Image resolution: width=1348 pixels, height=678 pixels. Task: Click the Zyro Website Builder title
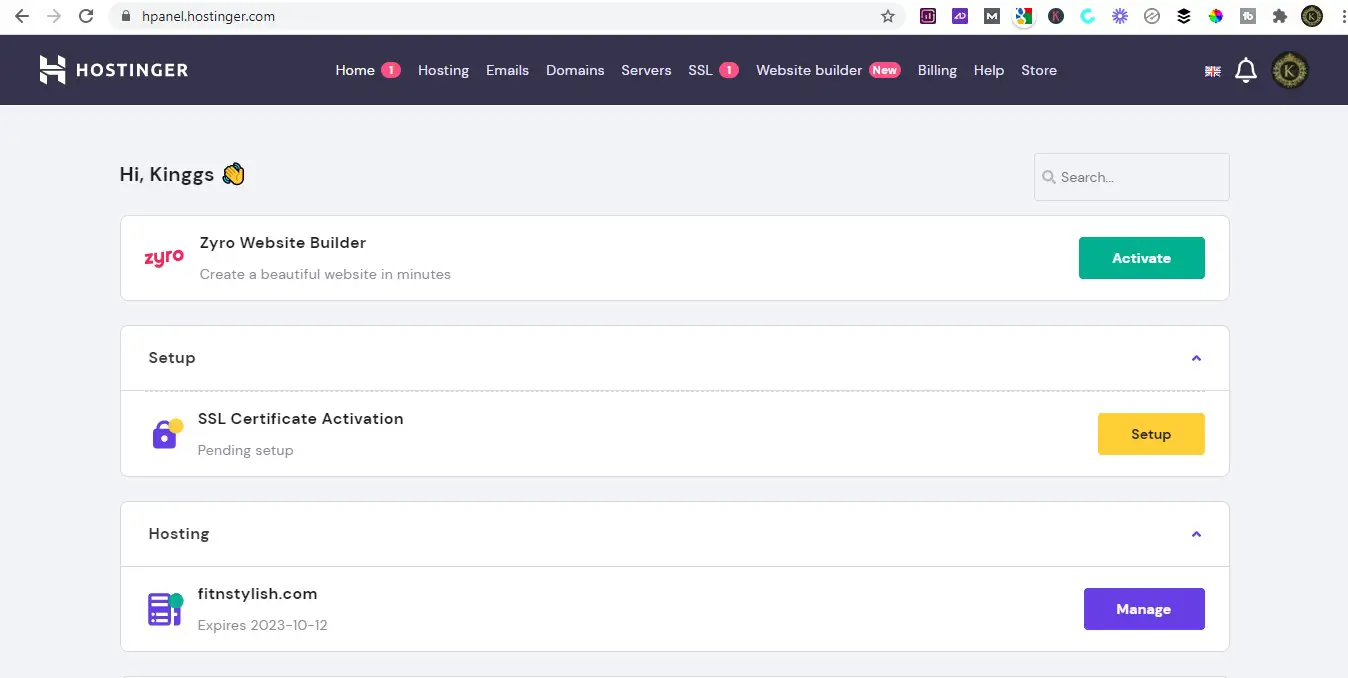click(x=283, y=243)
